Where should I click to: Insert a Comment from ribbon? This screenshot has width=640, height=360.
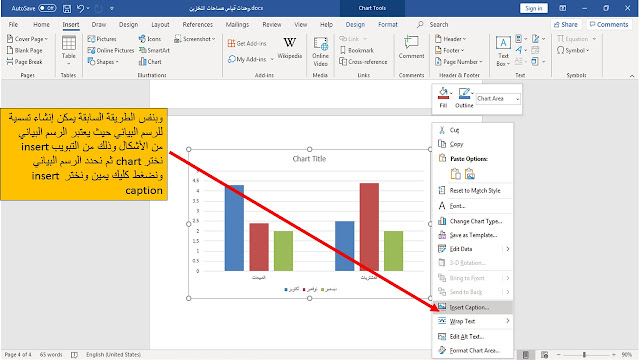(411, 47)
